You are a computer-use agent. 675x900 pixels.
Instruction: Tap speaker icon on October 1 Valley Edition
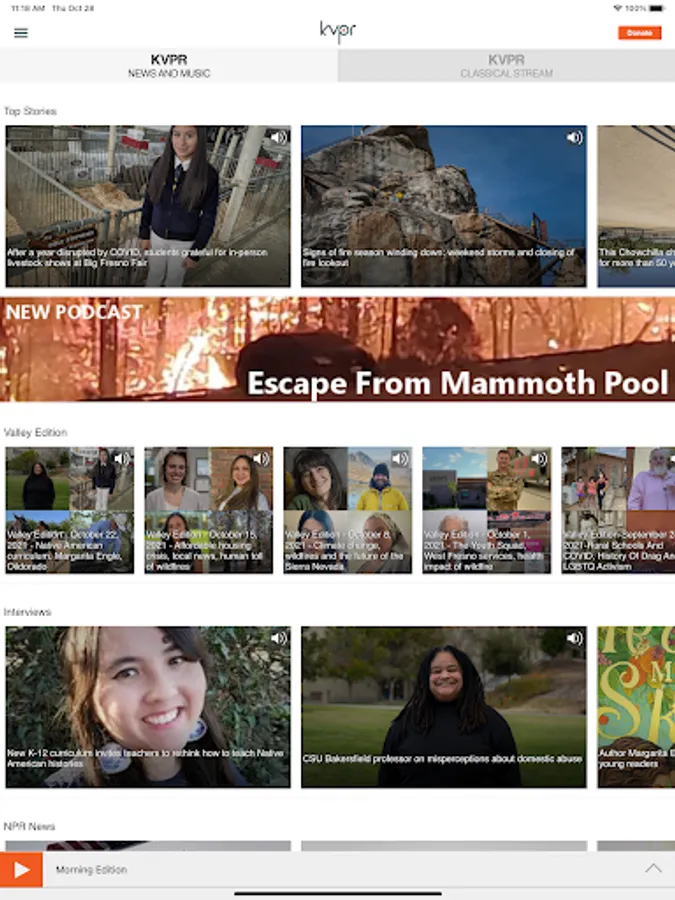(x=538, y=459)
